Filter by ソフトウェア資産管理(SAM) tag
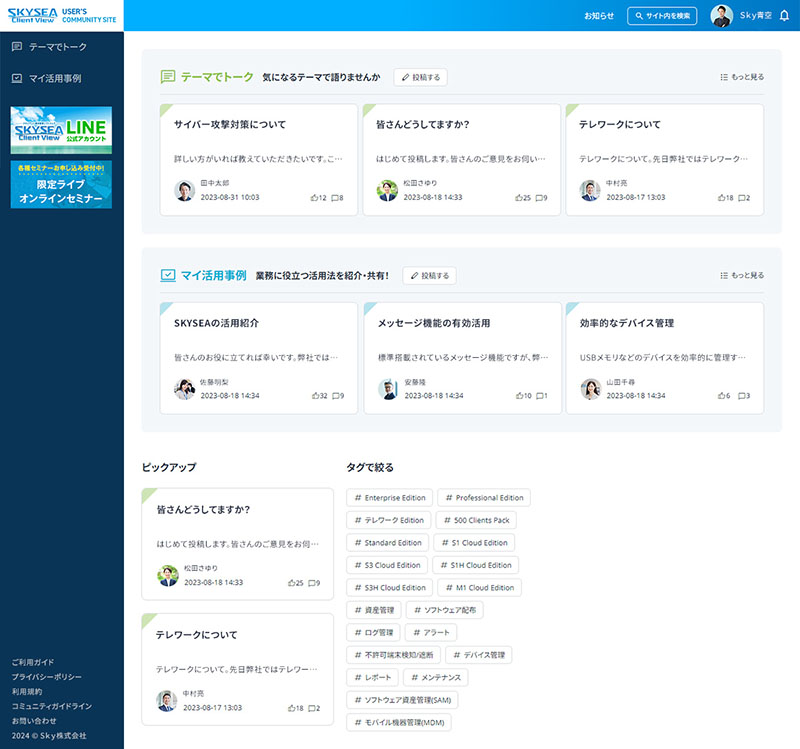 [x=402, y=700]
